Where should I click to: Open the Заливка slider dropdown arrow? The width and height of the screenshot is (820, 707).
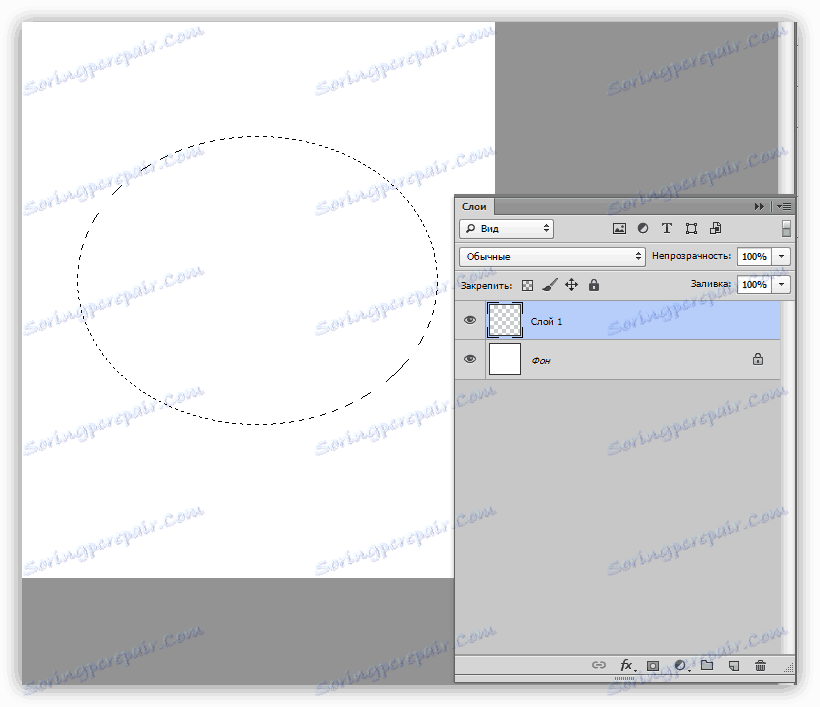[781, 284]
